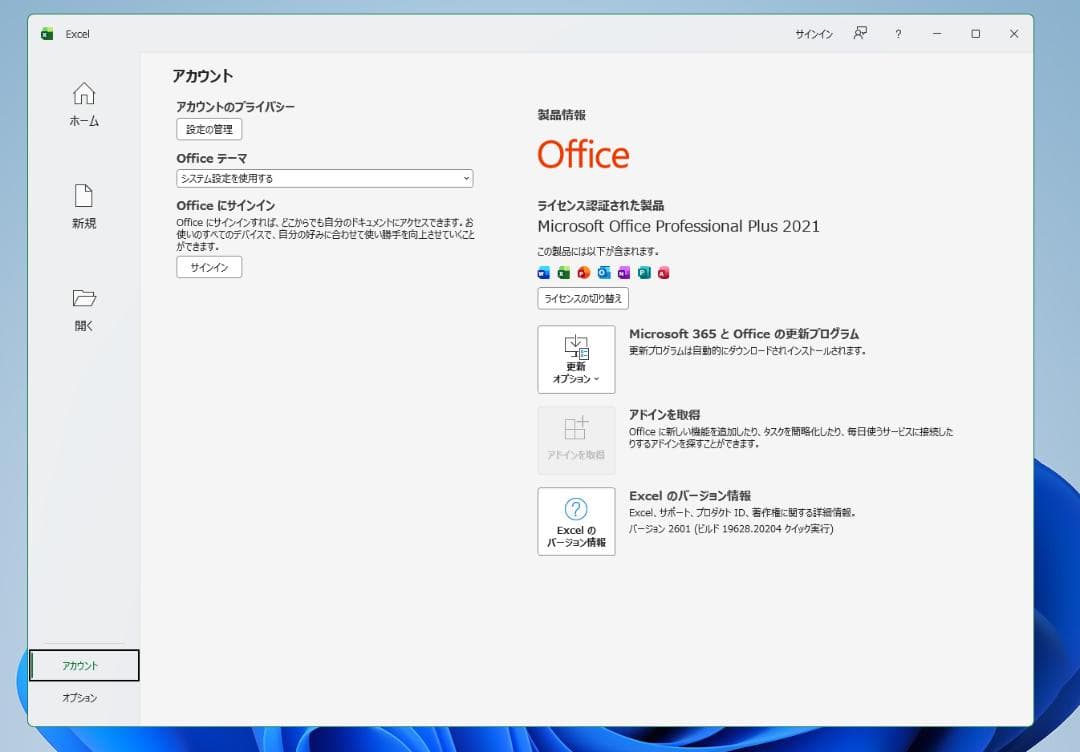
Task: Click the Outlook product icon
Action: [604, 273]
